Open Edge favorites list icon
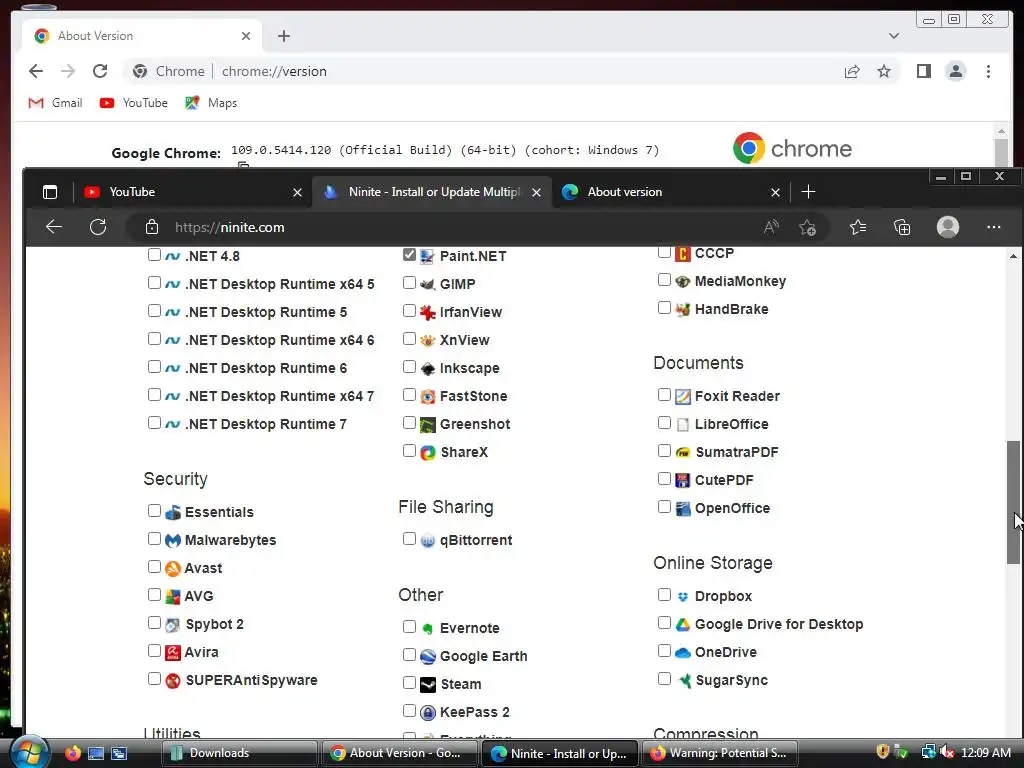Screen dimensions: 1024x768 click(x=857, y=227)
